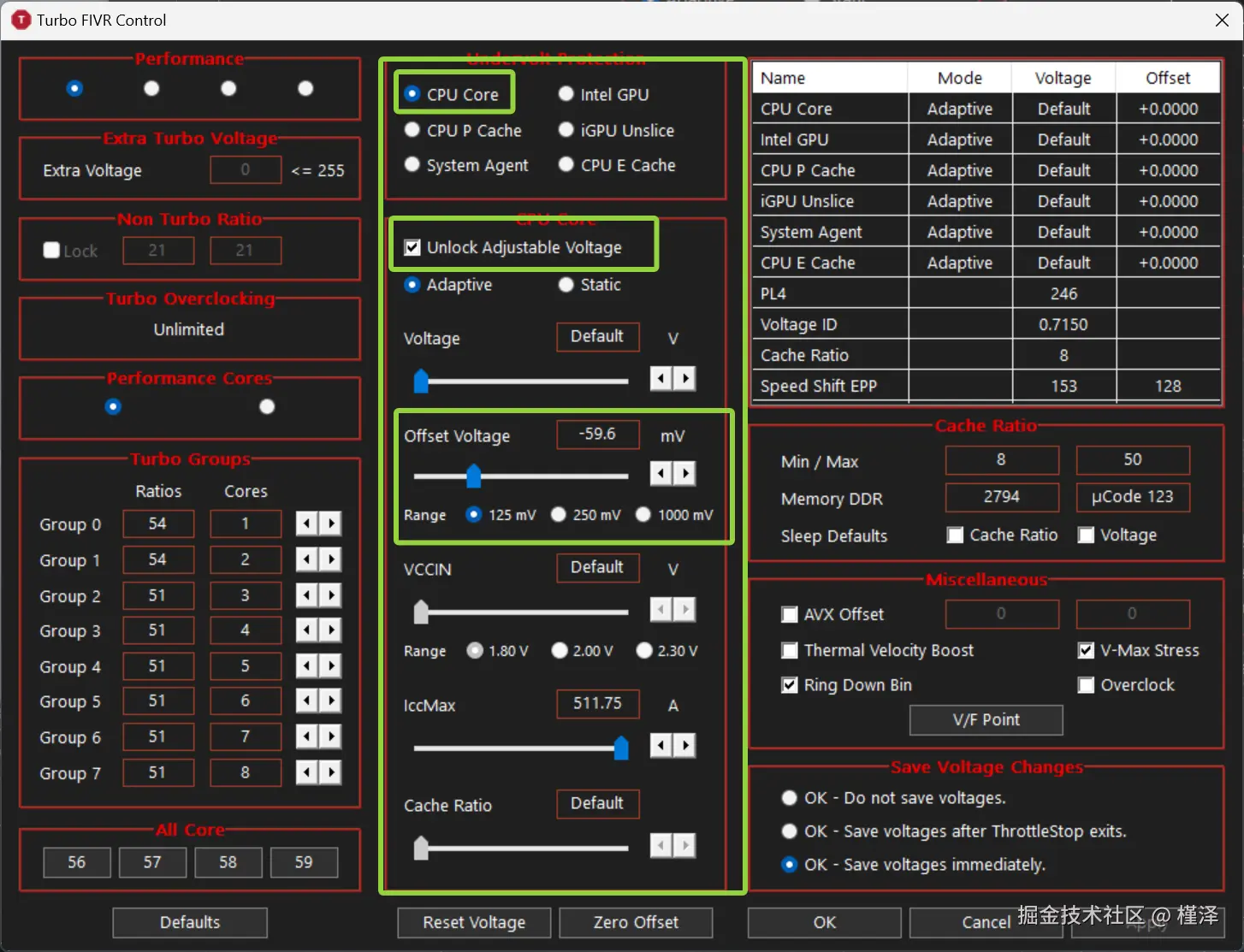Increase IccMax with right arrow button
Screen dimensions: 1244x952
[x=684, y=746]
